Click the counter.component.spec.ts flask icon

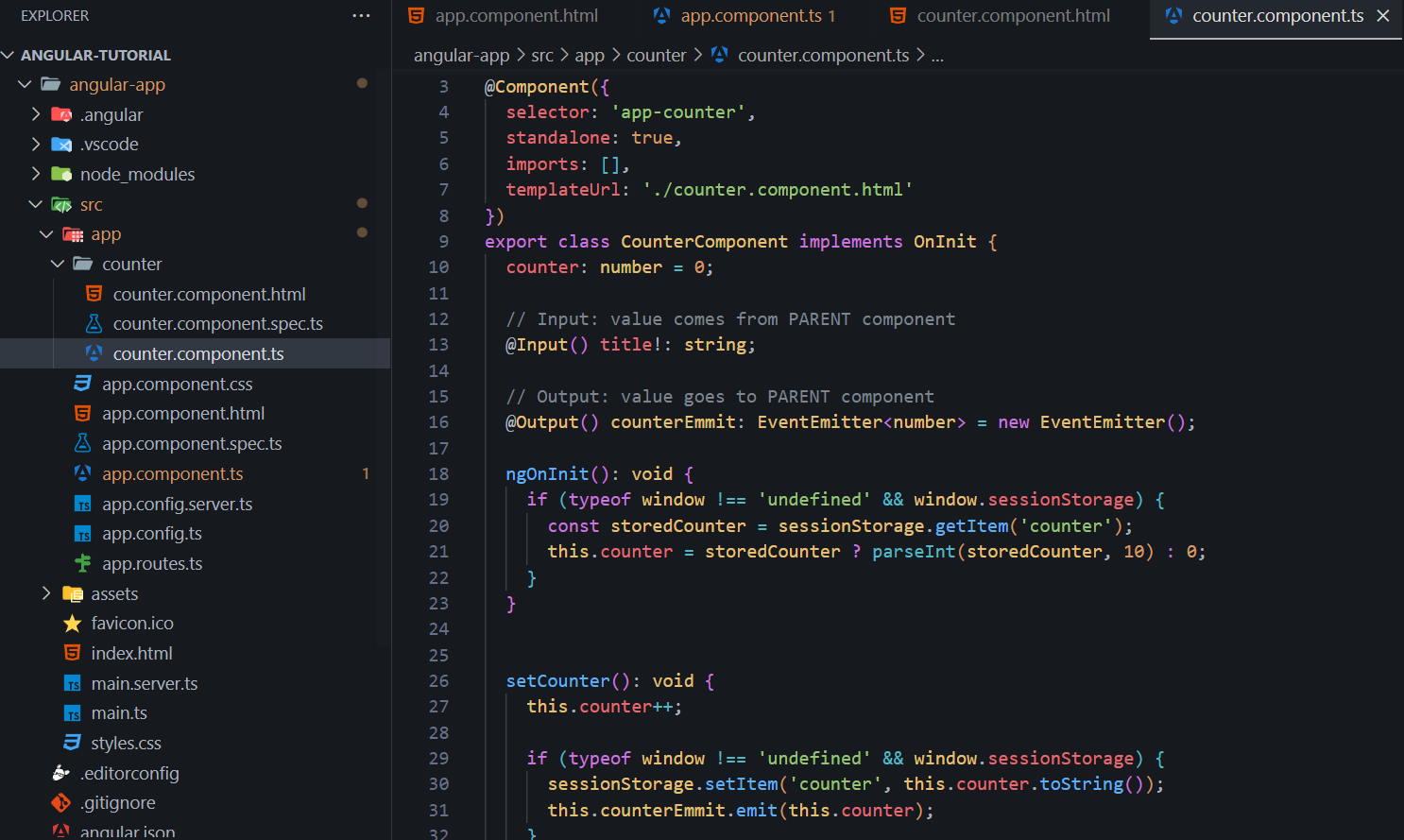[94, 324]
